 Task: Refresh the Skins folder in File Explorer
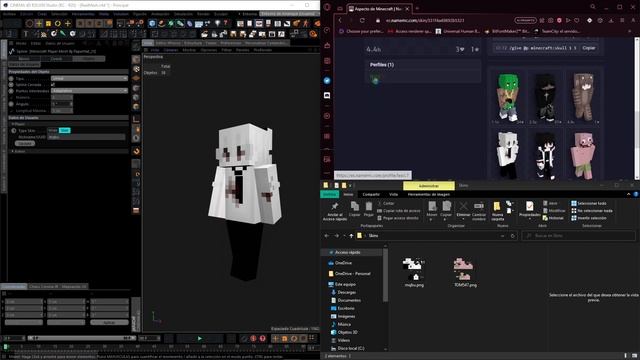click(x=513, y=236)
